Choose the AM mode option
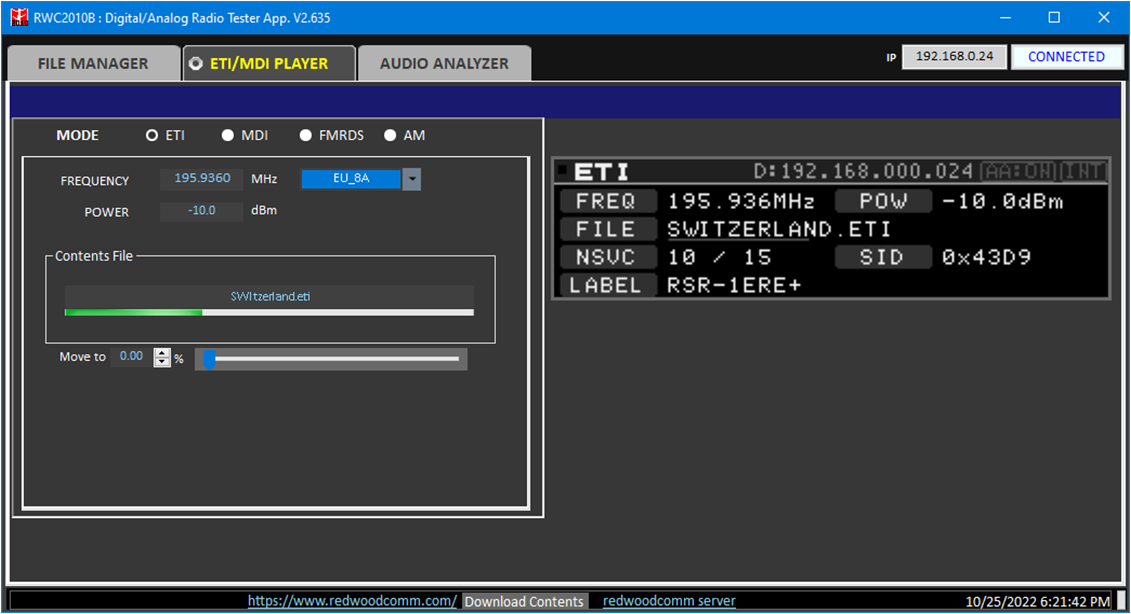 (x=390, y=135)
